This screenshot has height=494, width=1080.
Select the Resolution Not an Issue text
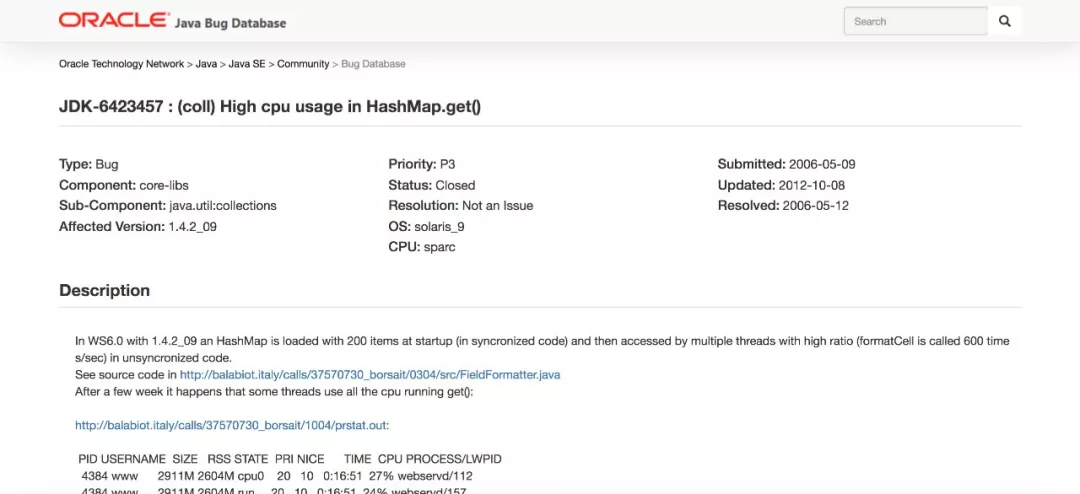pyautogui.click(x=461, y=205)
